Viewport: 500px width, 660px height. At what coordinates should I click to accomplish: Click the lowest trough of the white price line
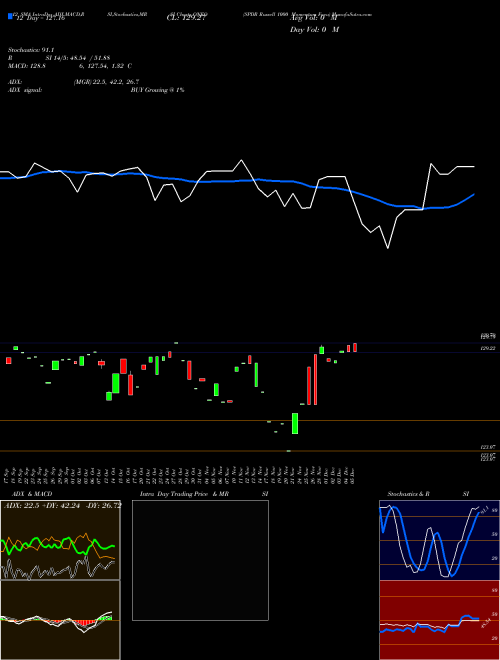tap(388, 248)
